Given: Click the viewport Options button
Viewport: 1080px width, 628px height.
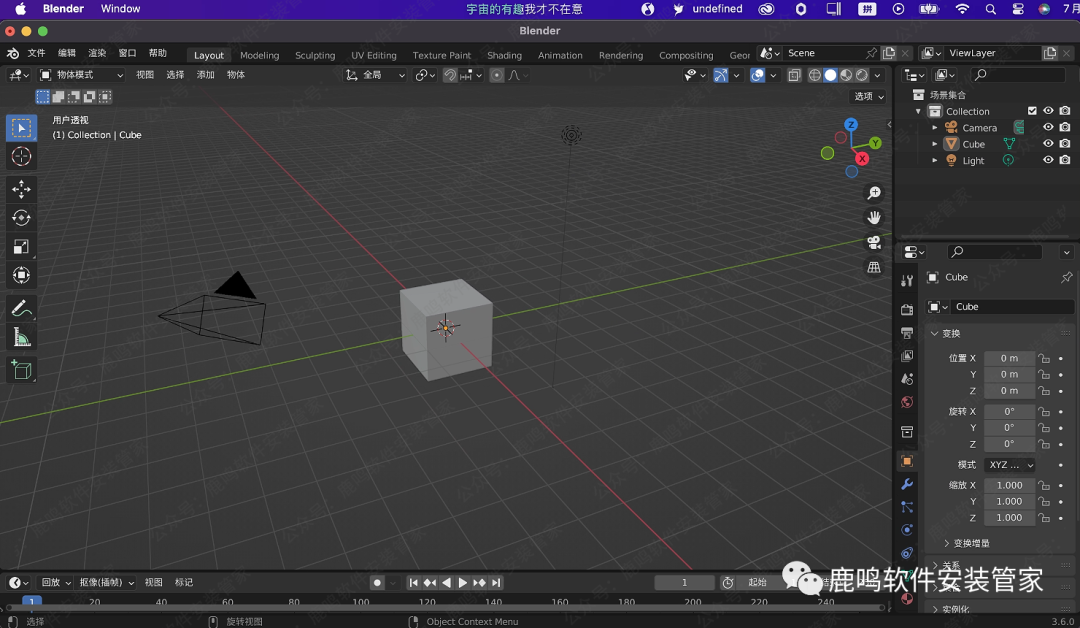Looking at the screenshot, I should pyautogui.click(x=868, y=97).
